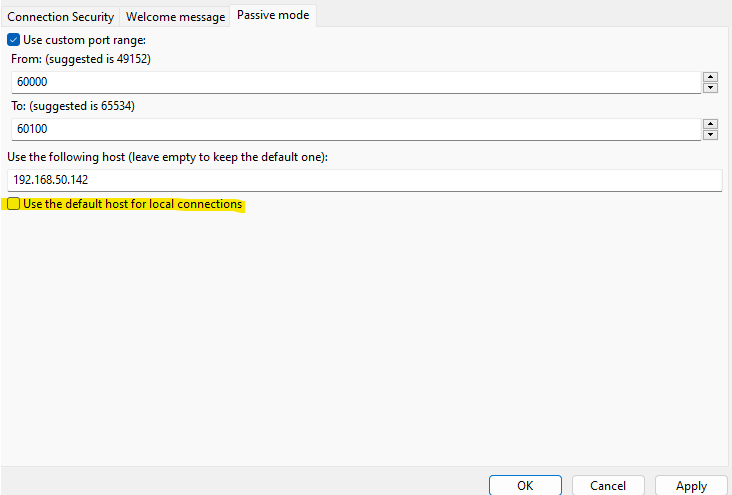Click the host field showing 192.168.50.142
The width and height of the screenshot is (732, 495).
pyautogui.click(x=363, y=180)
